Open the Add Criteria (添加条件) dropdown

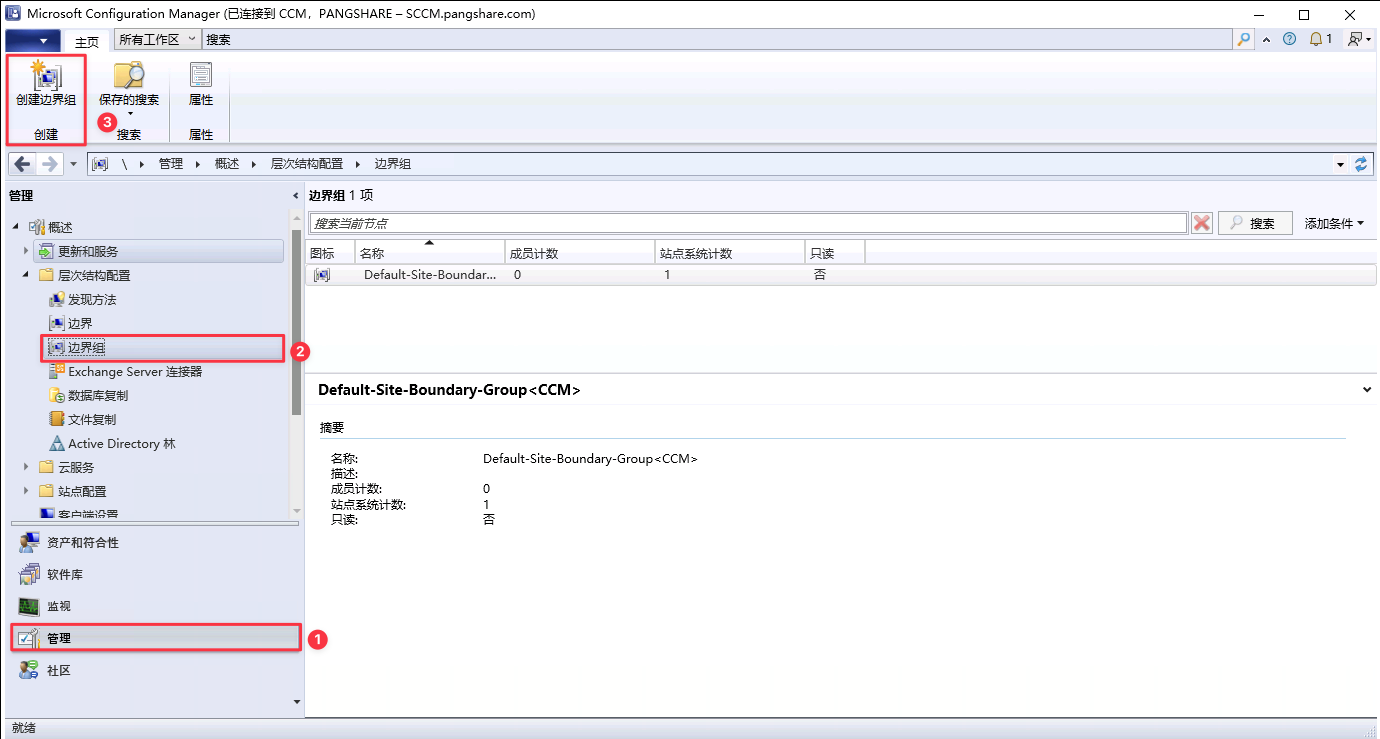(x=1334, y=223)
